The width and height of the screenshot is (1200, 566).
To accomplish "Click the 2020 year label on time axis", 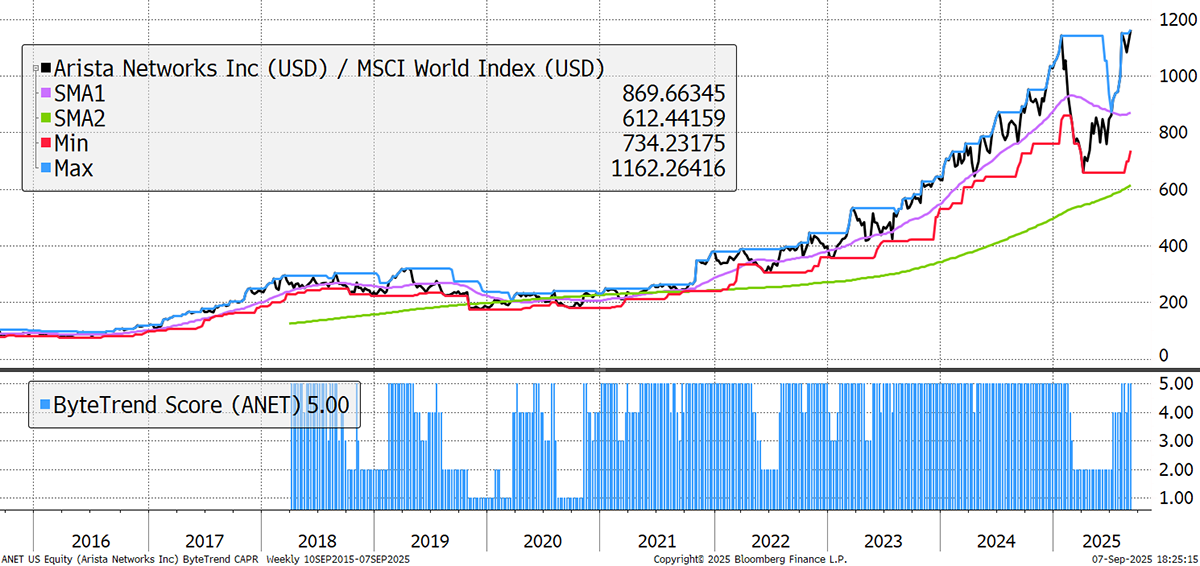I will (x=542, y=541).
